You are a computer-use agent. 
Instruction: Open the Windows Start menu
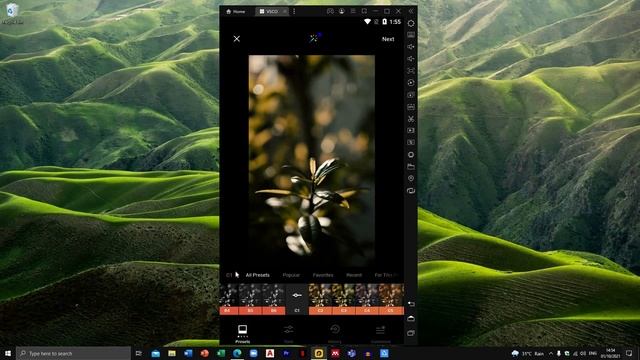click(x=8, y=353)
